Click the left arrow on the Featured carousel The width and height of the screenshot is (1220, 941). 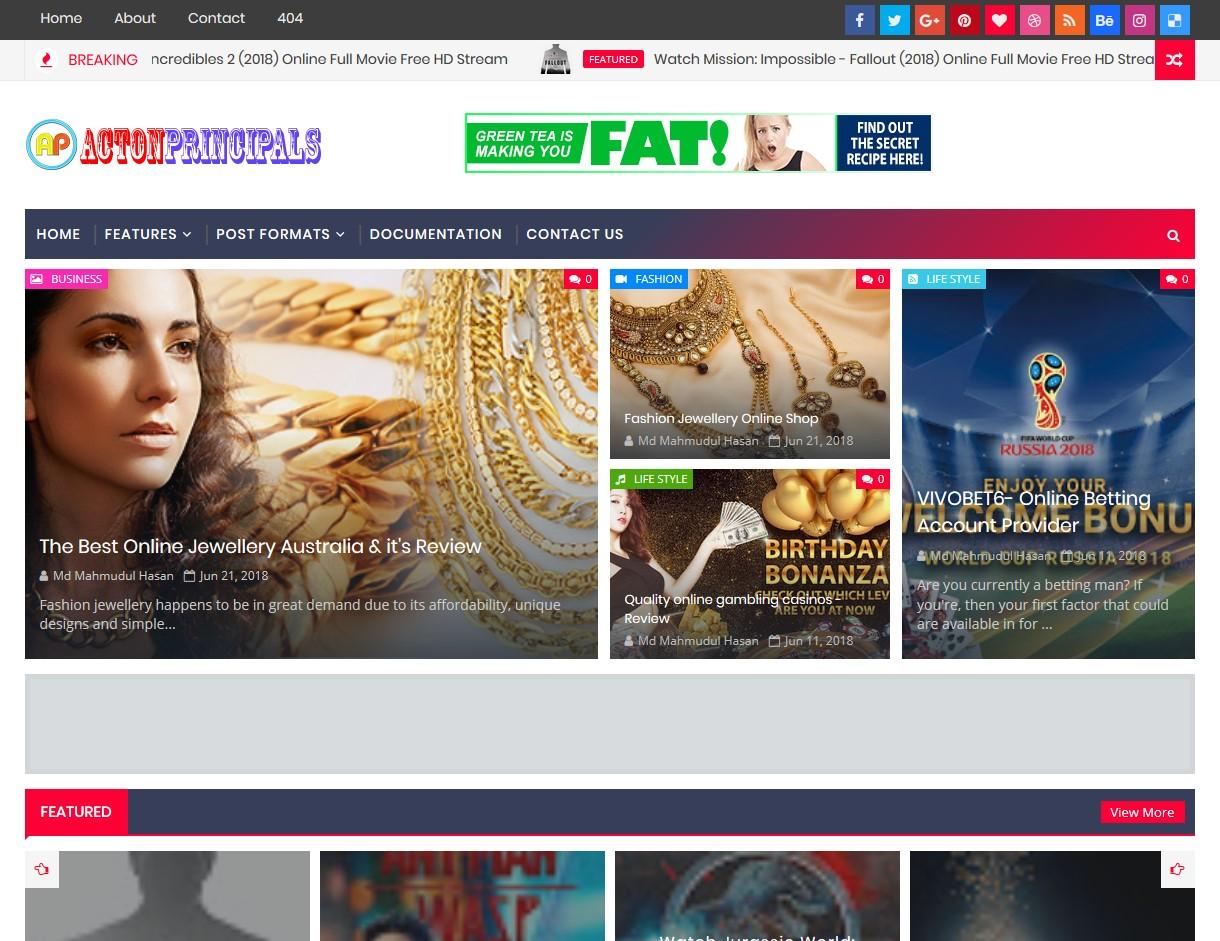[x=41, y=870]
